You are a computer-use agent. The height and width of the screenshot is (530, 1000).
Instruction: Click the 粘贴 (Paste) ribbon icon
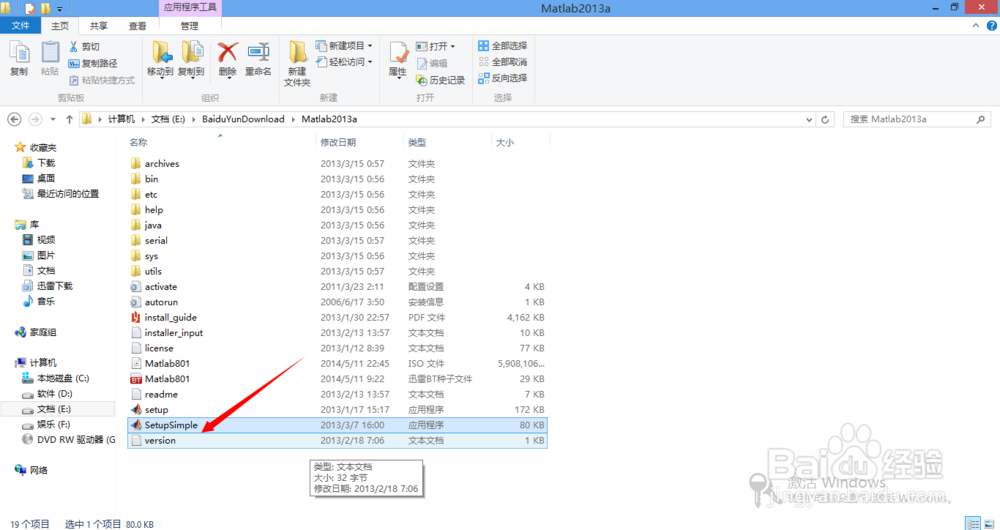50,59
